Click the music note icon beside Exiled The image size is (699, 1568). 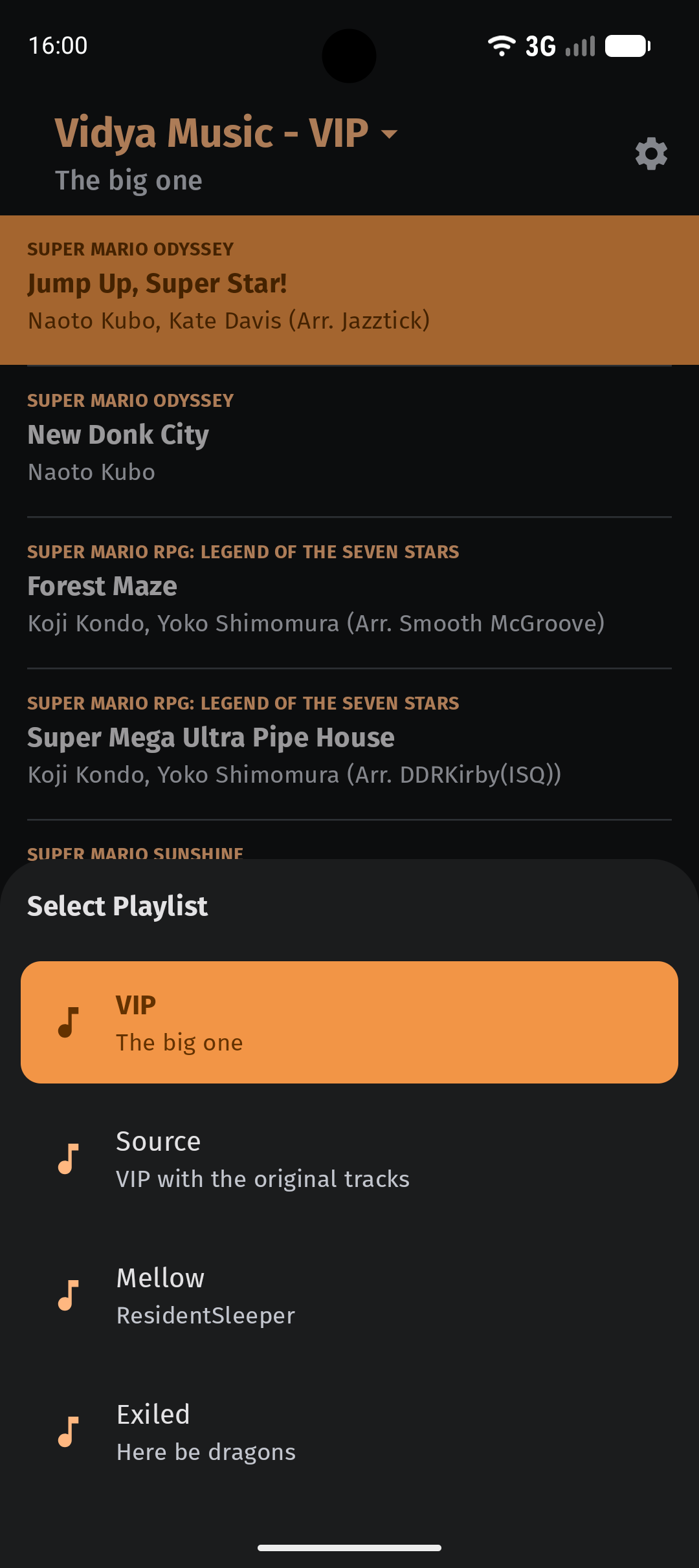pos(69,1432)
